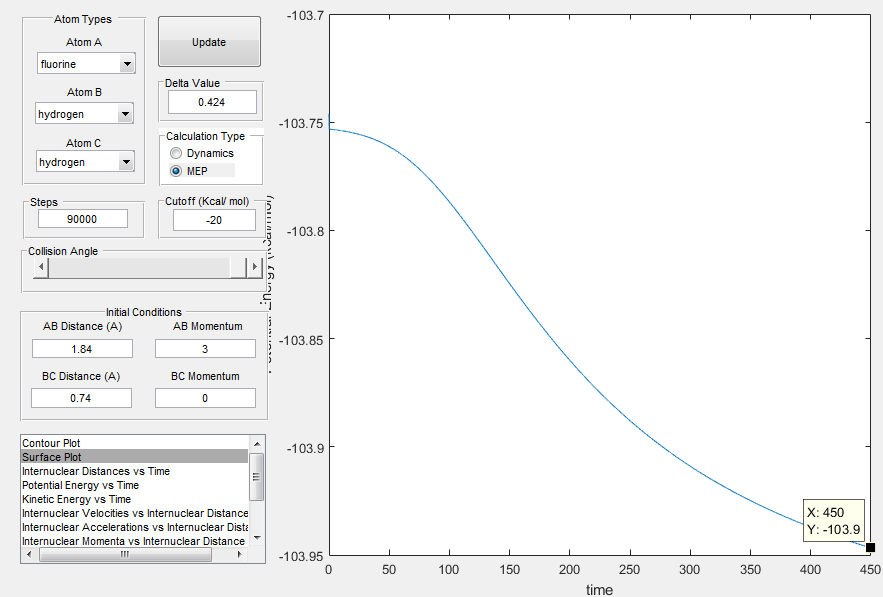The width and height of the screenshot is (883, 597).
Task: Select Internuclear Momenta vs Internuclear Distance
Action: [x=135, y=541]
